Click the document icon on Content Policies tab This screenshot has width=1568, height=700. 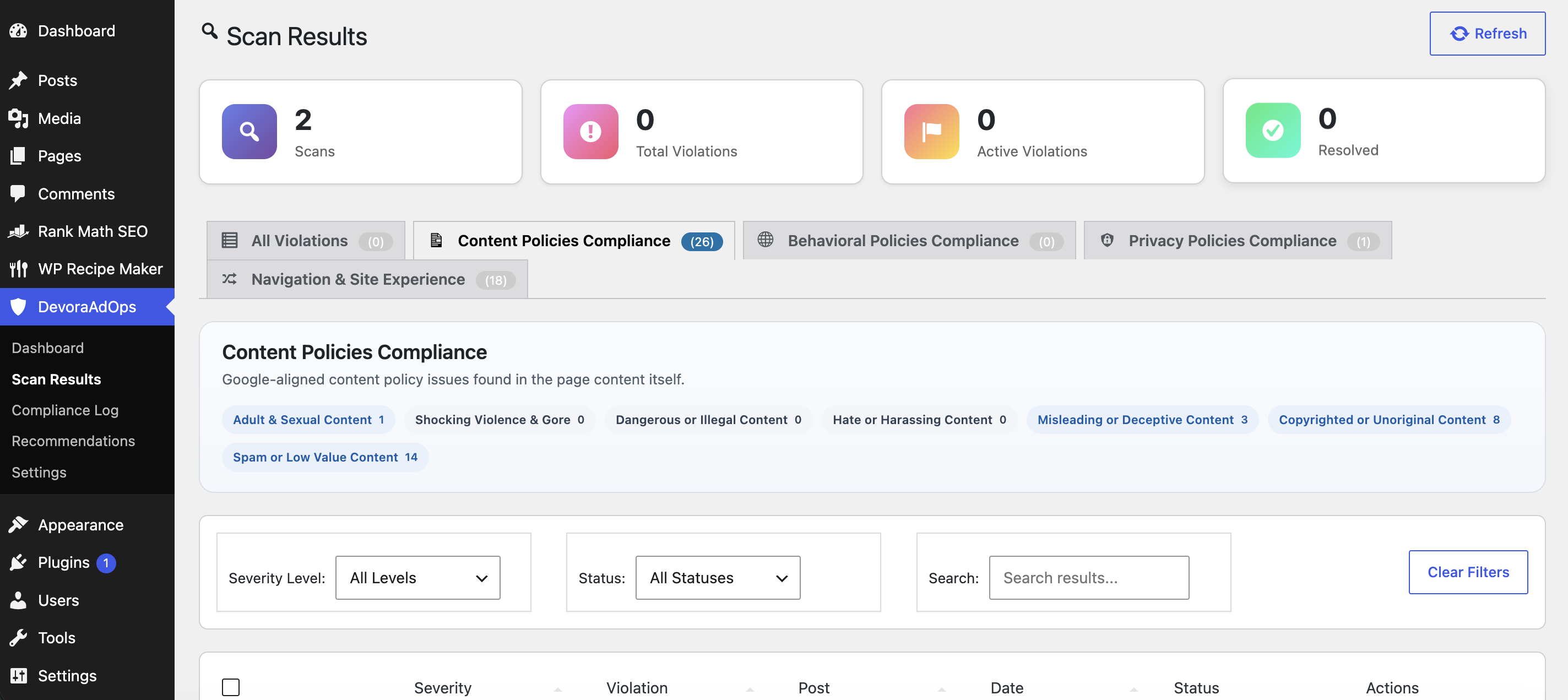436,240
